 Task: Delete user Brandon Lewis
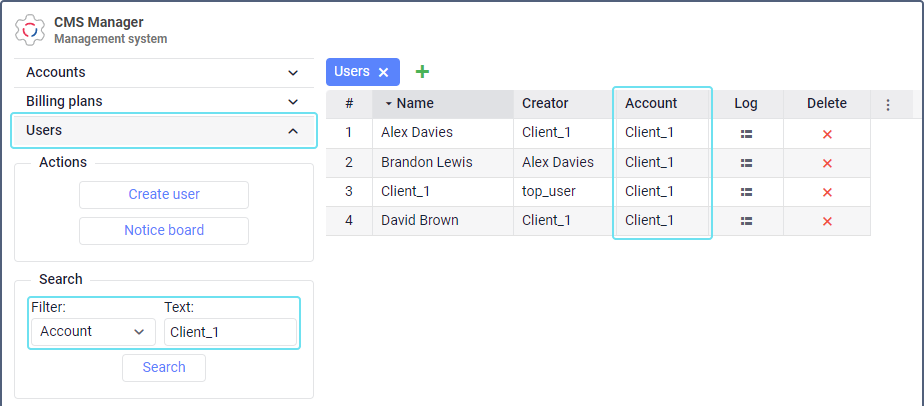pos(827,163)
